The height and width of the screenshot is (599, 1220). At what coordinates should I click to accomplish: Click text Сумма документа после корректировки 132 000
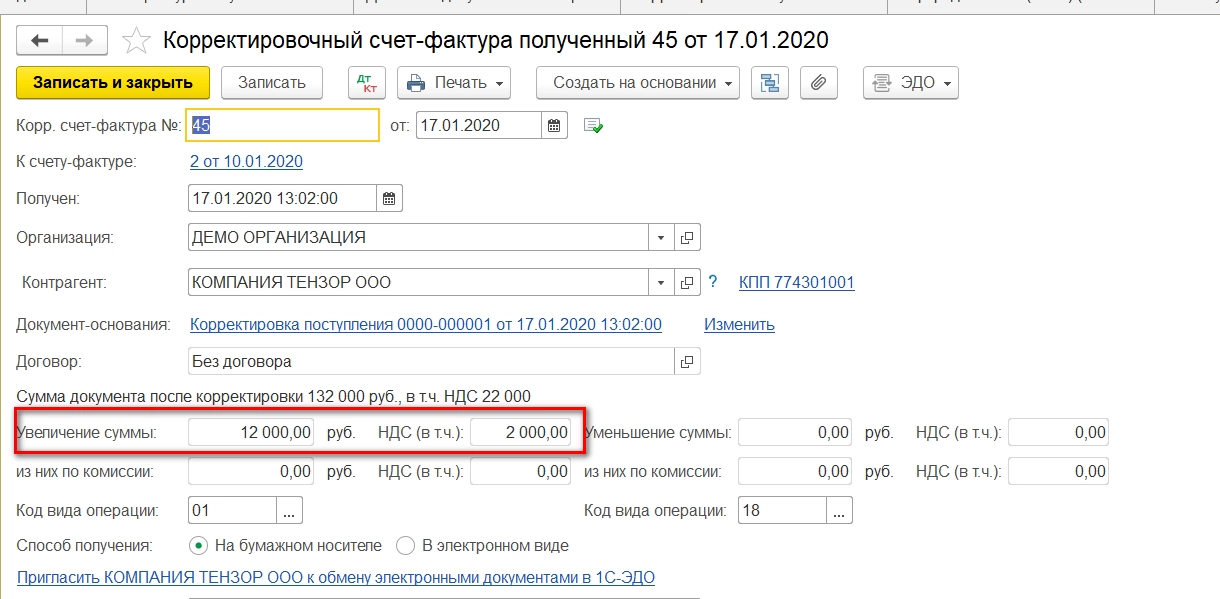coord(274,396)
